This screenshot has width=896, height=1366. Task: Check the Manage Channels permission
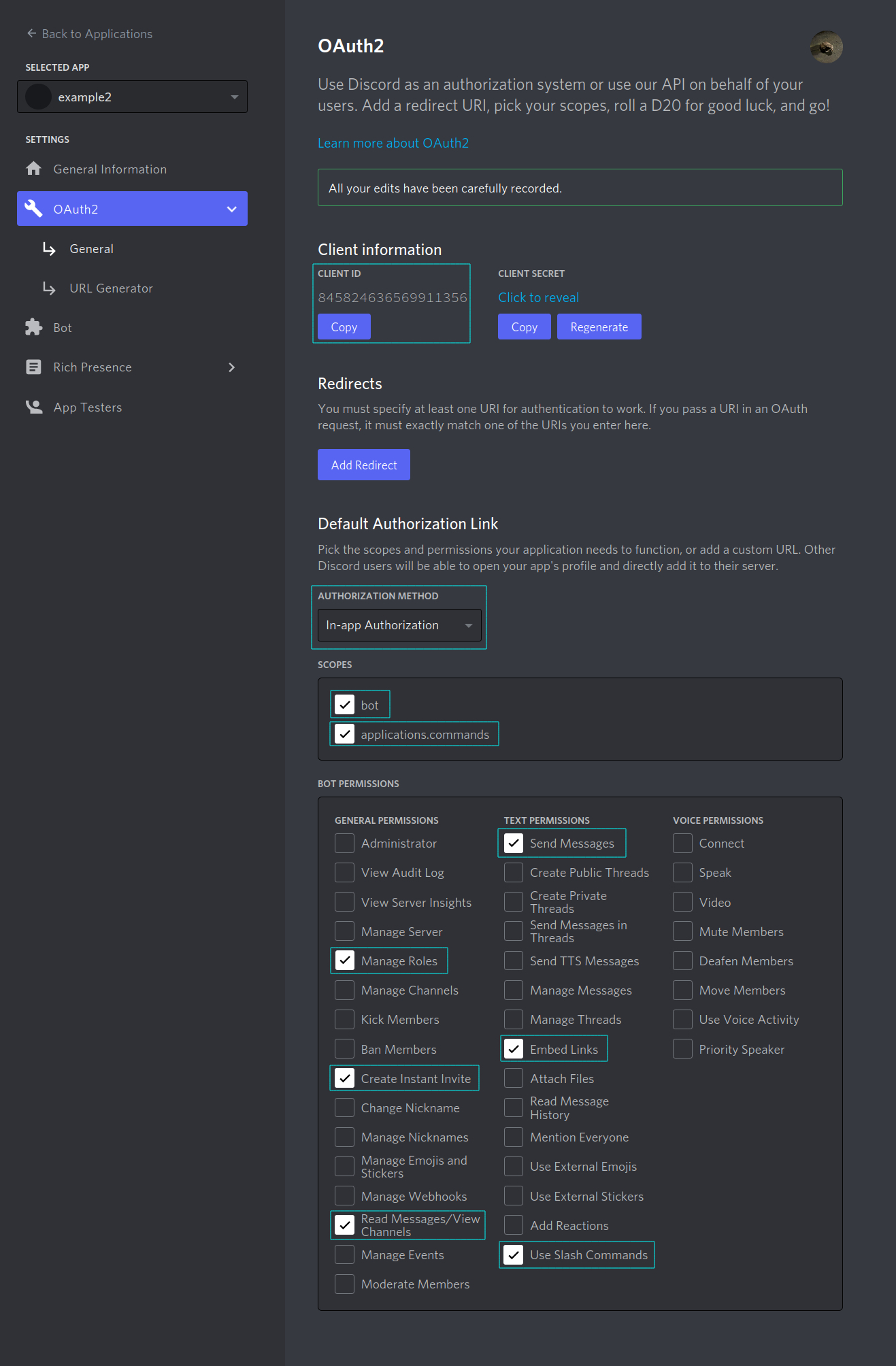345,990
